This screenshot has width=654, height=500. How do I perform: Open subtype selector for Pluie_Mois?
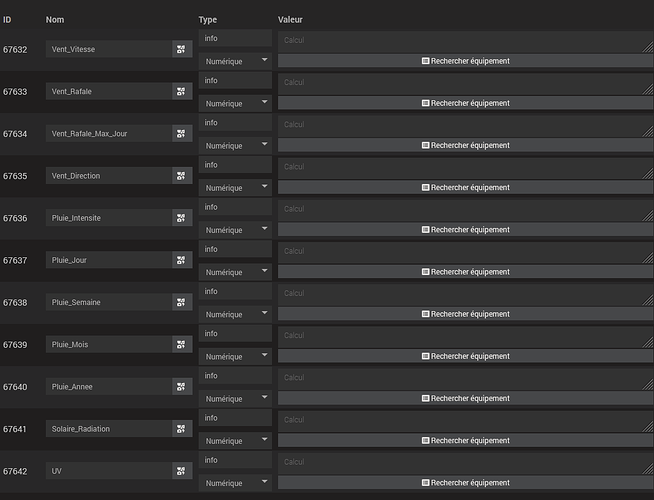coord(235,356)
